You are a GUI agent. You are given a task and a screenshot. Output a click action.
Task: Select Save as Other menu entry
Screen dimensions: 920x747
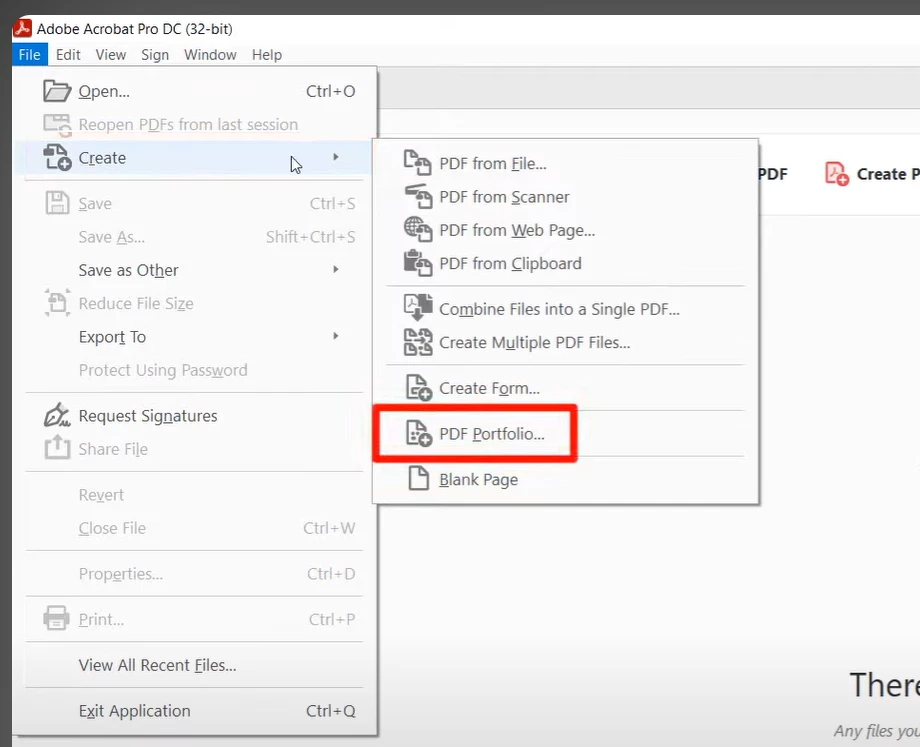pos(194,270)
